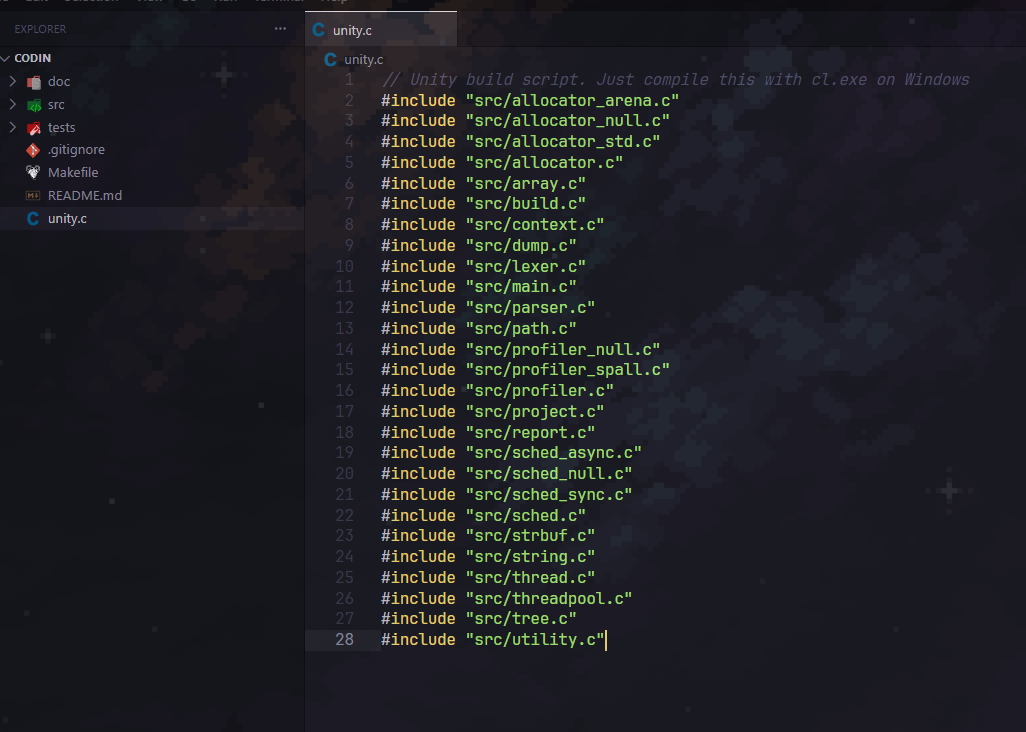Image resolution: width=1026 pixels, height=732 pixels.
Task: Click the doc folder icon
Action: [33, 82]
